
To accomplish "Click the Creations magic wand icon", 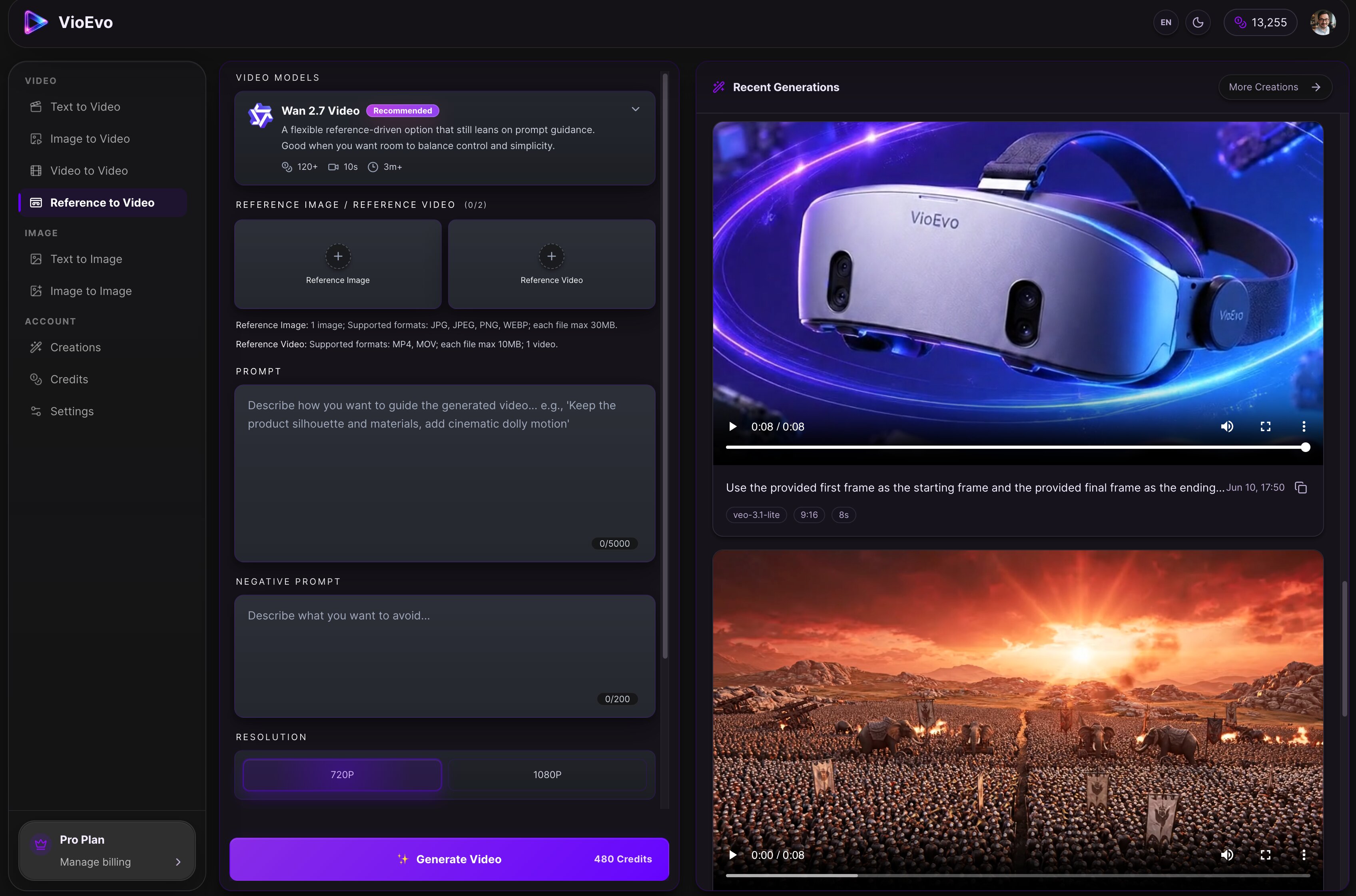I will coord(36,347).
